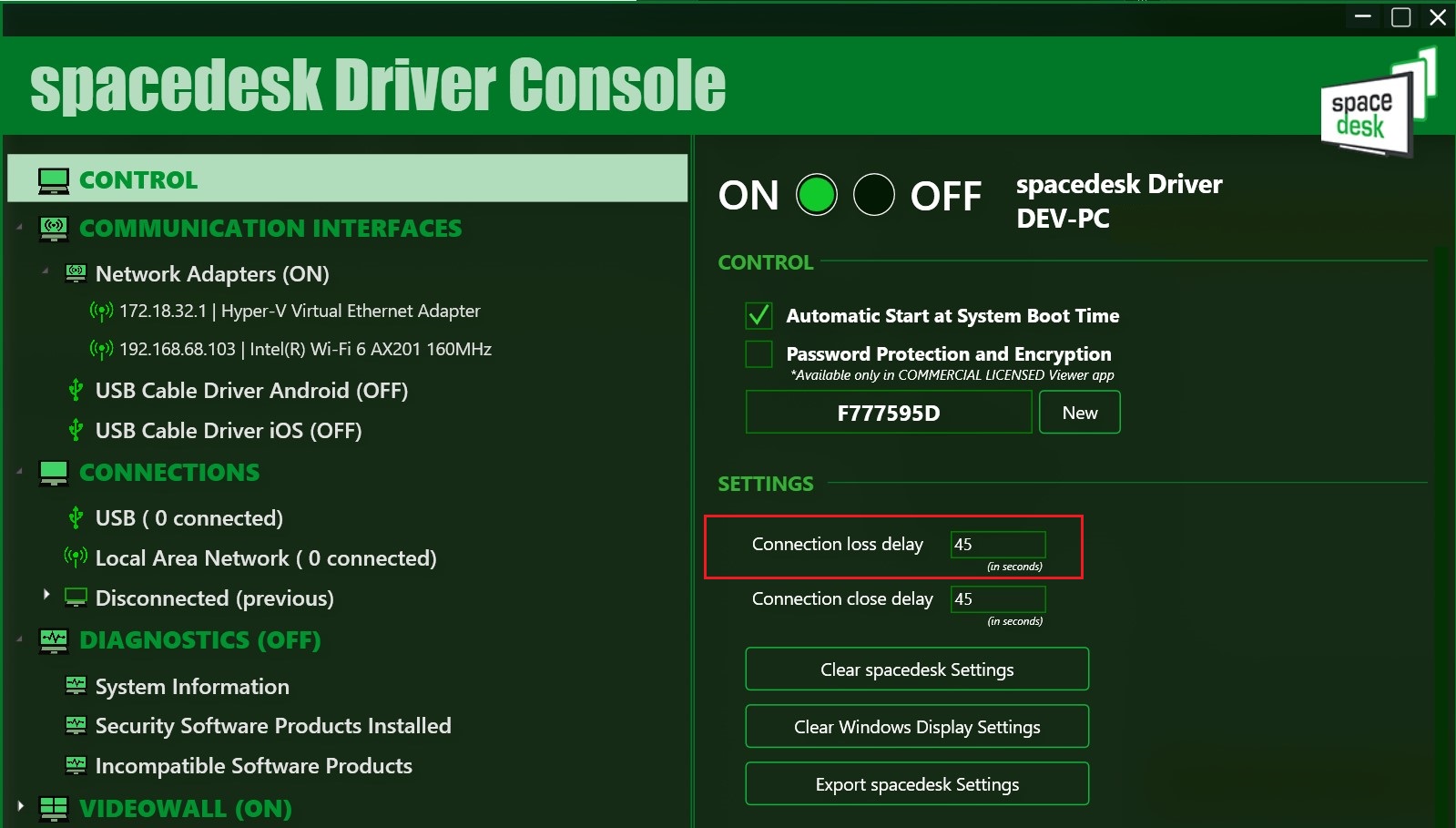Click the Security Software Products icon

[76, 725]
